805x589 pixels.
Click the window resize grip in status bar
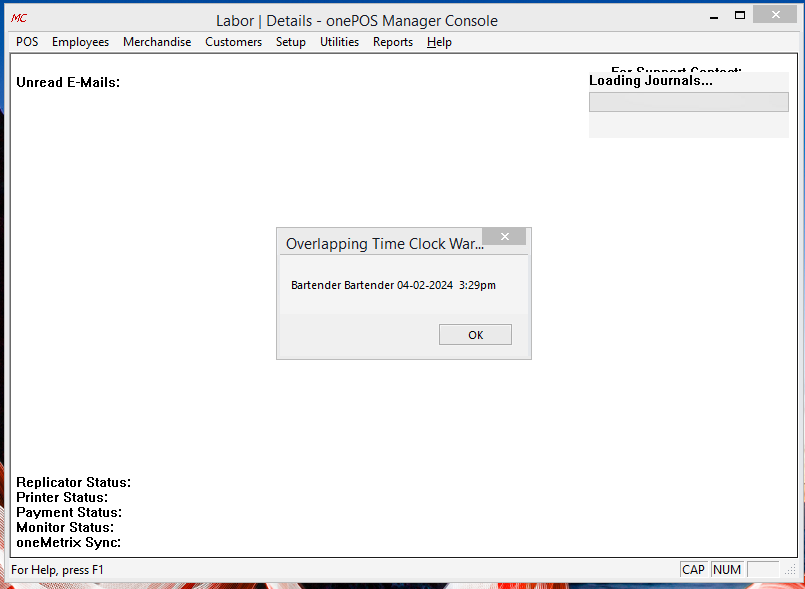(x=791, y=570)
